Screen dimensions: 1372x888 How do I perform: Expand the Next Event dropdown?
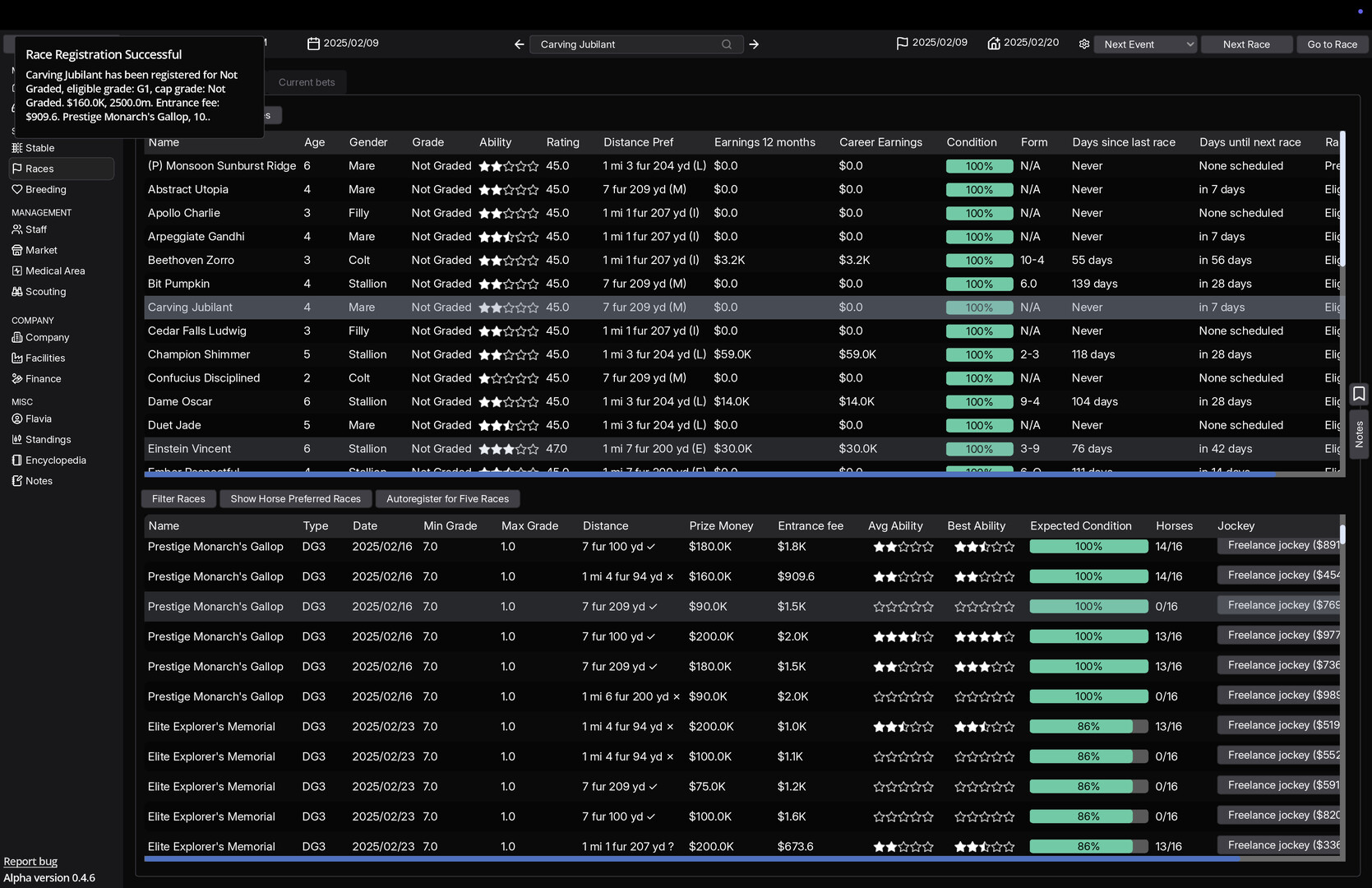(1145, 44)
